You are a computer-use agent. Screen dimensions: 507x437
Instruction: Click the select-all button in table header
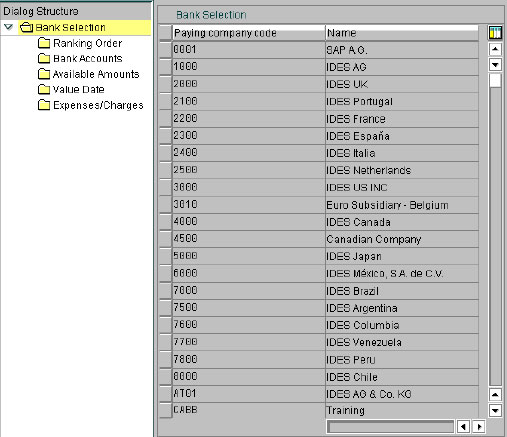click(x=165, y=33)
